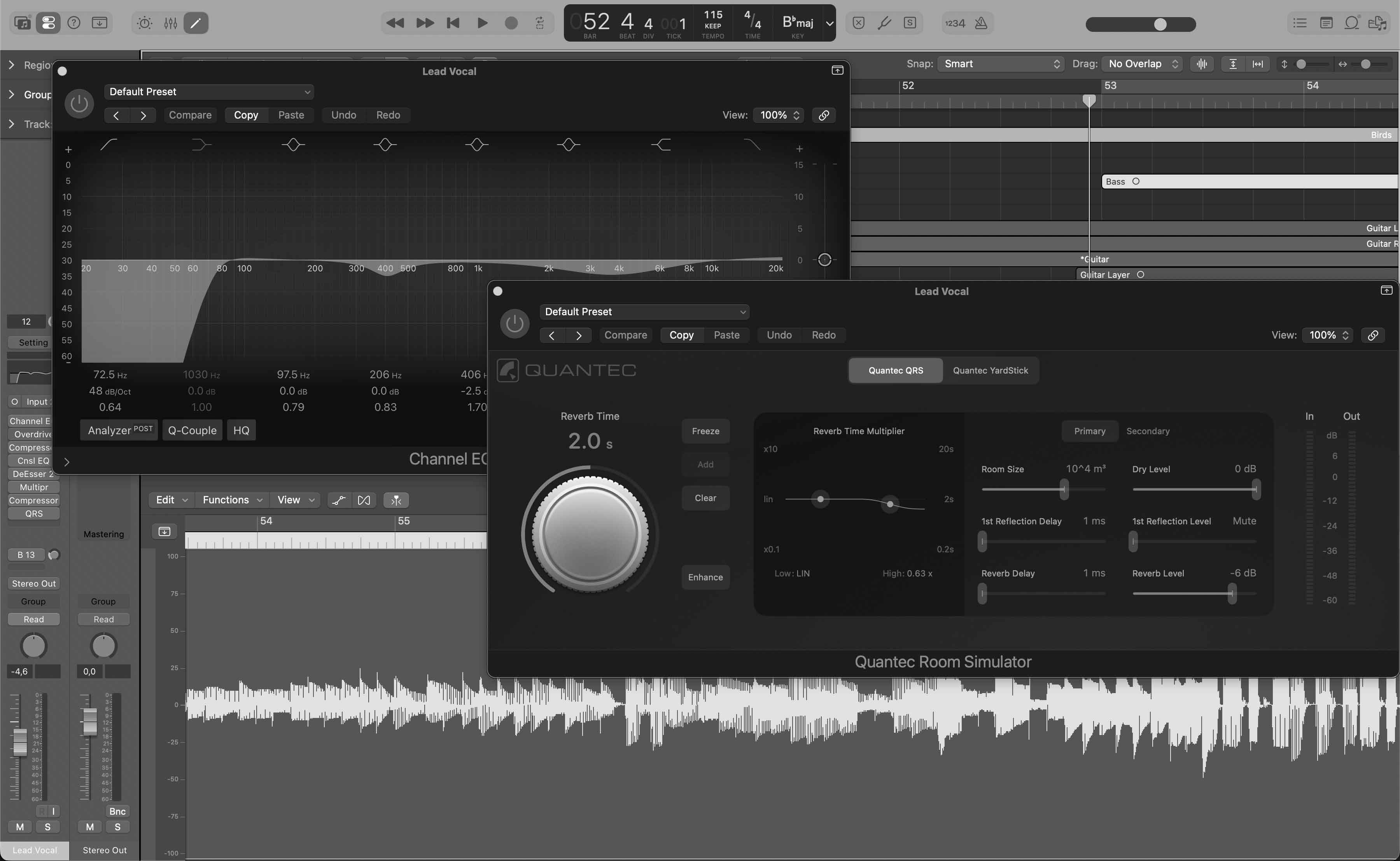Image resolution: width=1400 pixels, height=861 pixels.
Task: Open the media Browsers icon
Action: 1377,23
